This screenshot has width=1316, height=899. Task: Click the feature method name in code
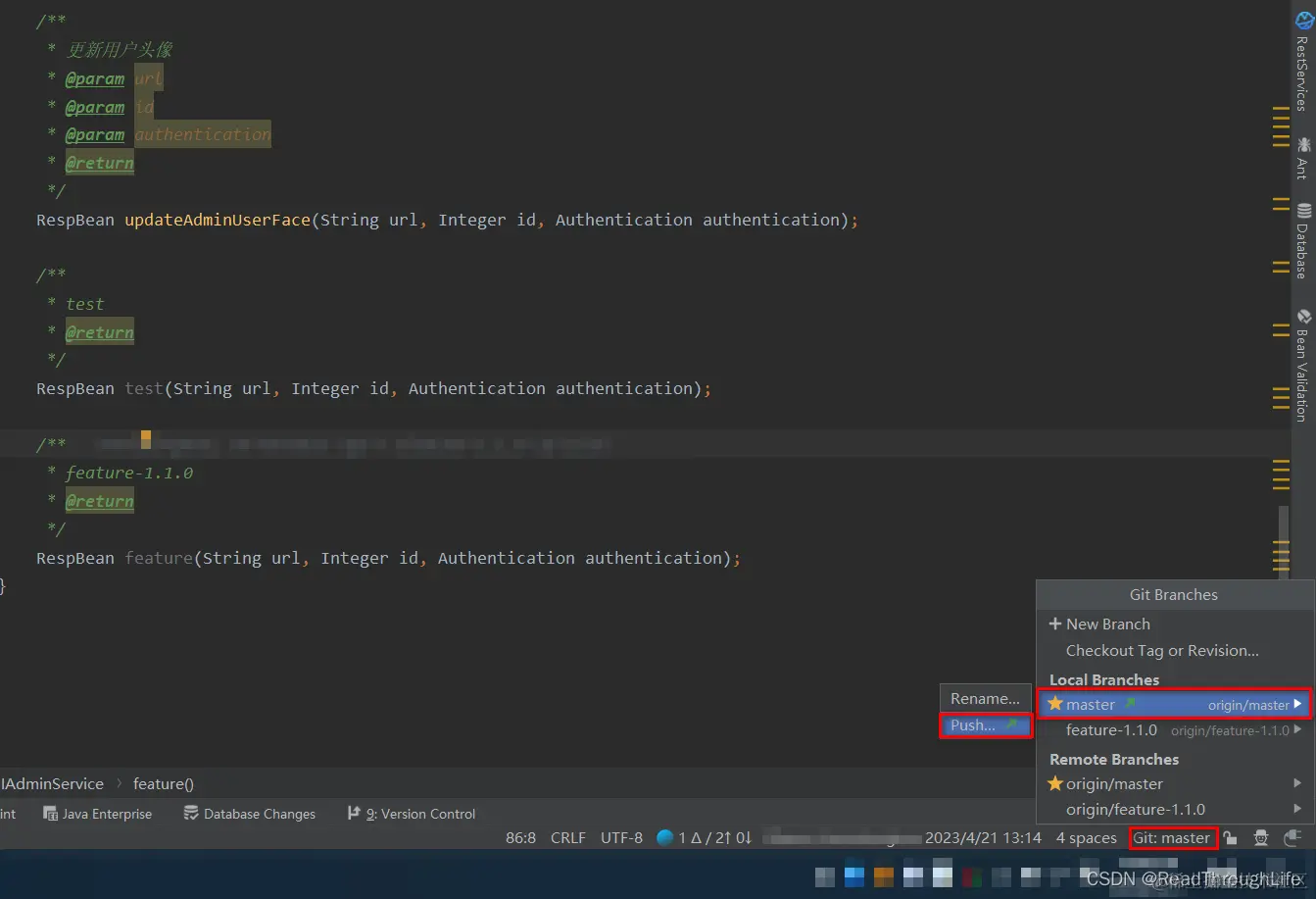point(159,558)
